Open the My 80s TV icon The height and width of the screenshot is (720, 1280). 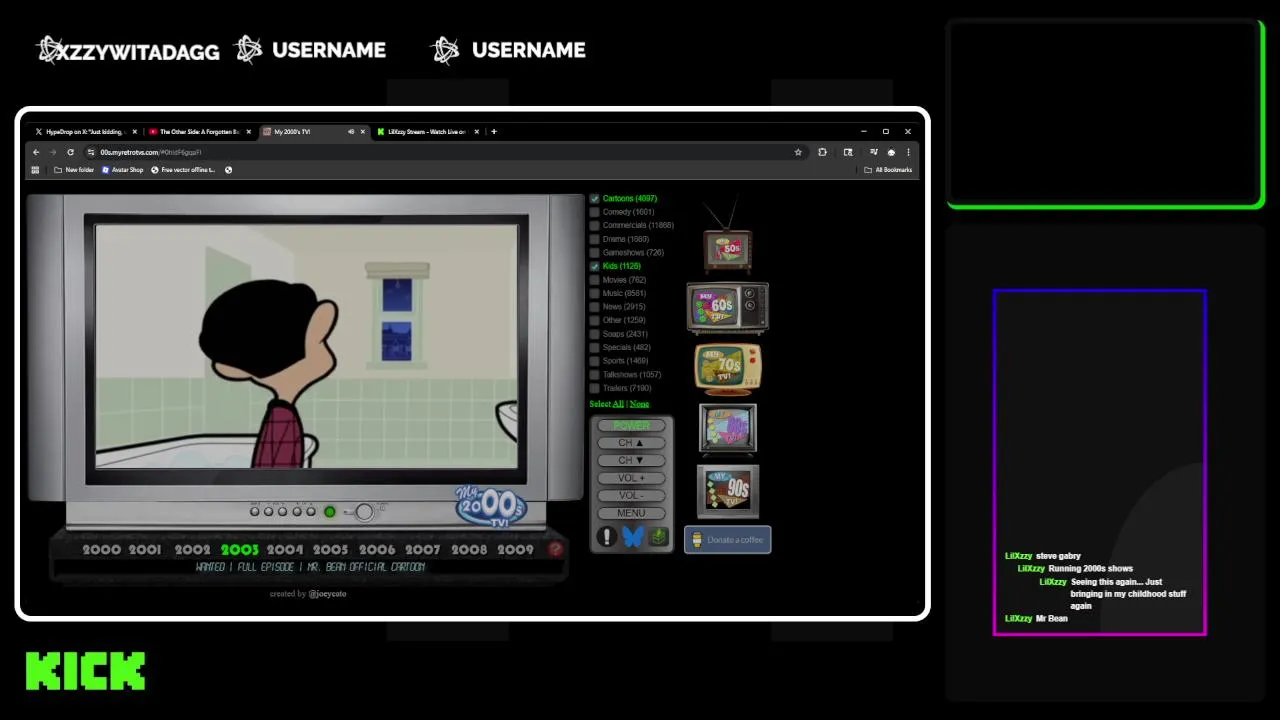point(728,428)
